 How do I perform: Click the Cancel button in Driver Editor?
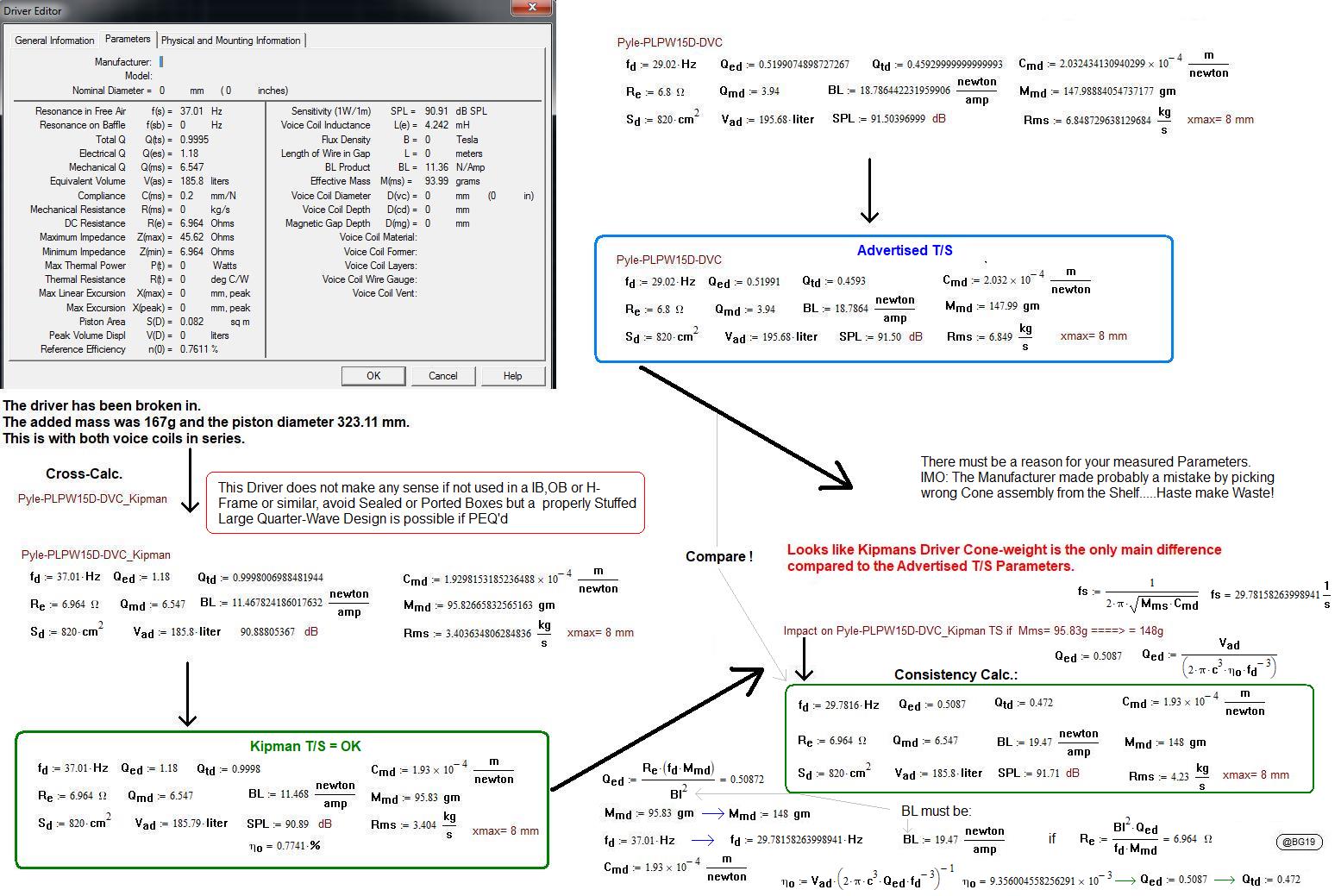pos(443,376)
